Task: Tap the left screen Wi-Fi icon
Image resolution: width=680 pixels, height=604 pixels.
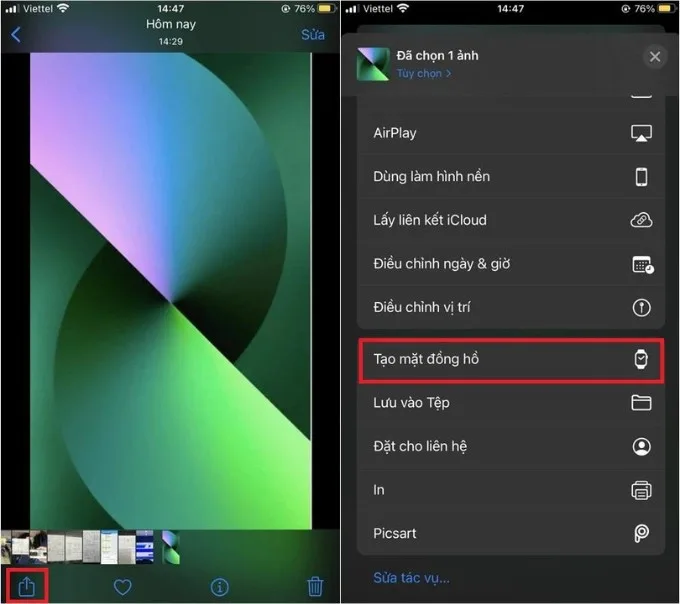Action: point(63,8)
